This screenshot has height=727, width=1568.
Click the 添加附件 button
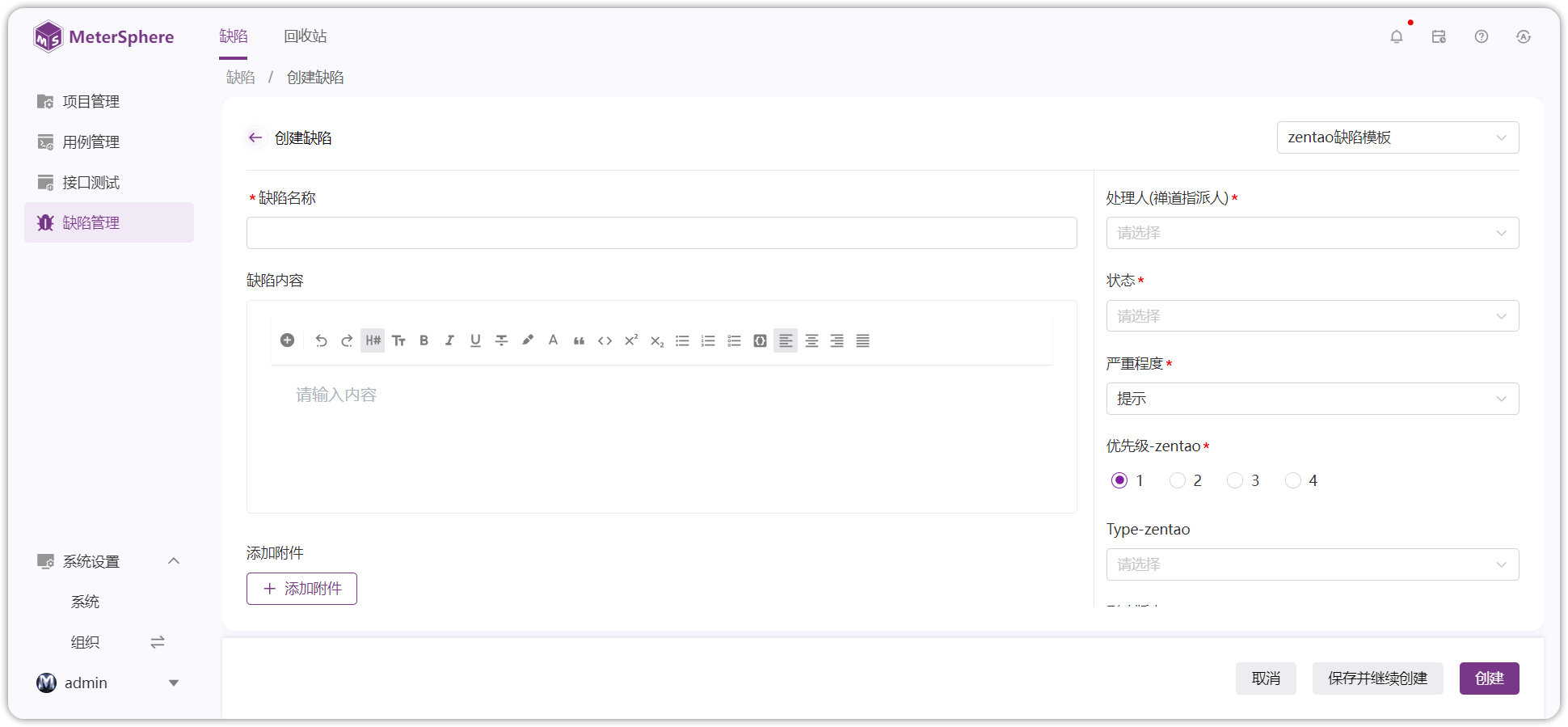[x=301, y=589]
